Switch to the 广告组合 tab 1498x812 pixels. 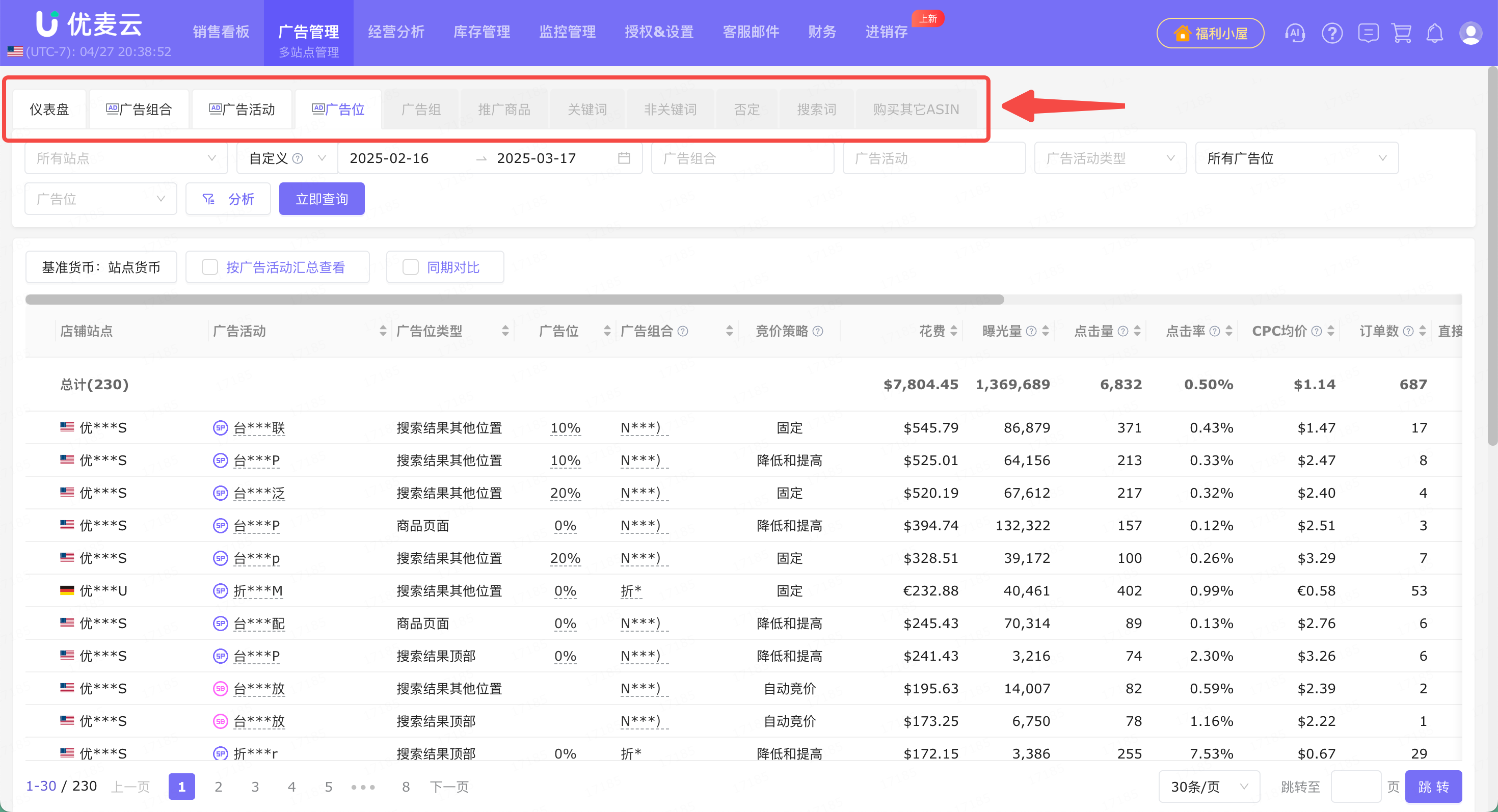click(x=139, y=110)
